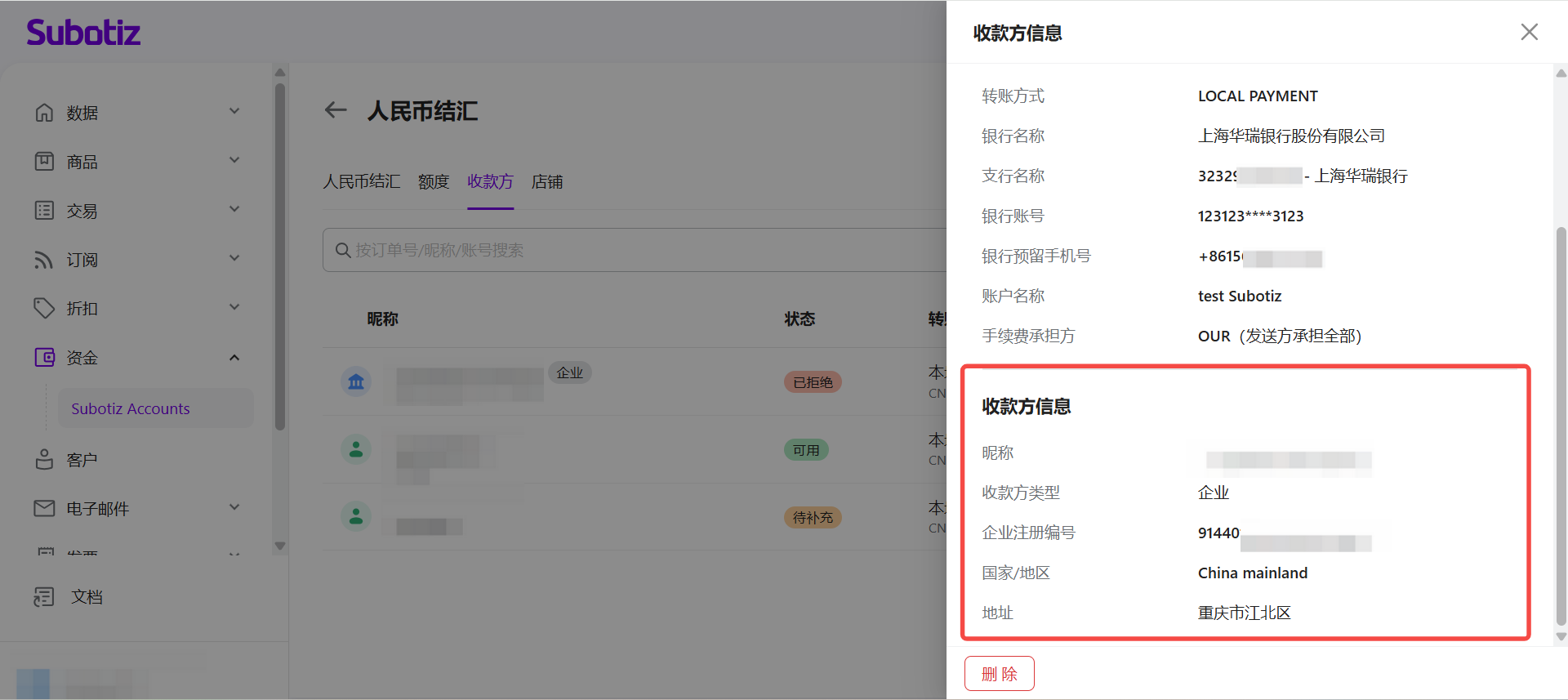Click the China mainland value
Viewport: 1568px width, 700px height.
coord(1253,573)
